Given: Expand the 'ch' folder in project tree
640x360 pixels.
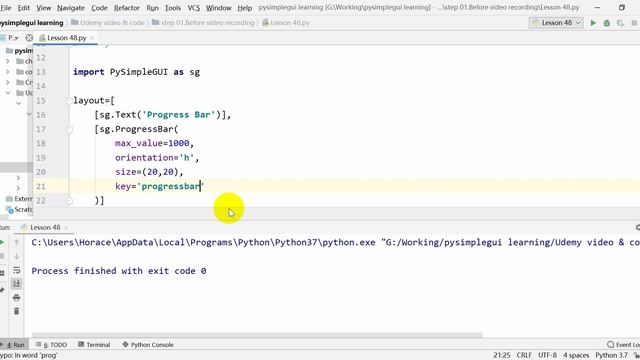Looking at the screenshot, I should click(8, 61).
